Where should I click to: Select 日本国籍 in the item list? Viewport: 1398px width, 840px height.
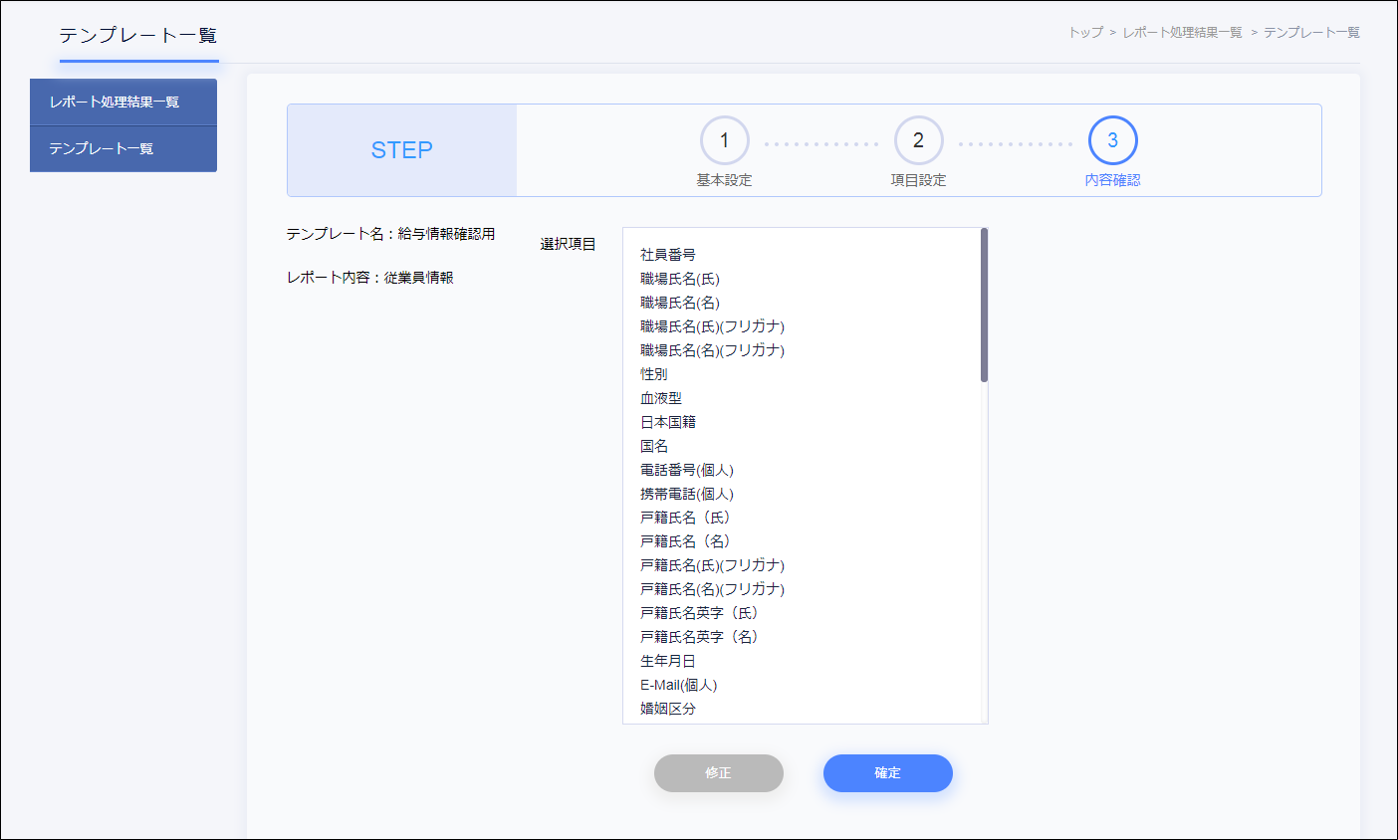click(668, 422)
